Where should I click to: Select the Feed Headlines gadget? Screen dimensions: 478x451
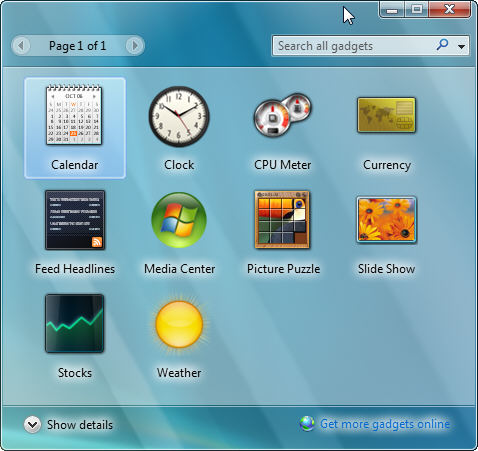(x=75, y=220)
